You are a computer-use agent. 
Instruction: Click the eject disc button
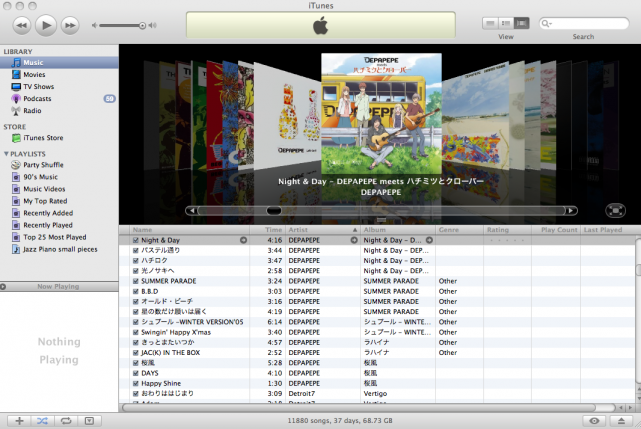point(621,421)
